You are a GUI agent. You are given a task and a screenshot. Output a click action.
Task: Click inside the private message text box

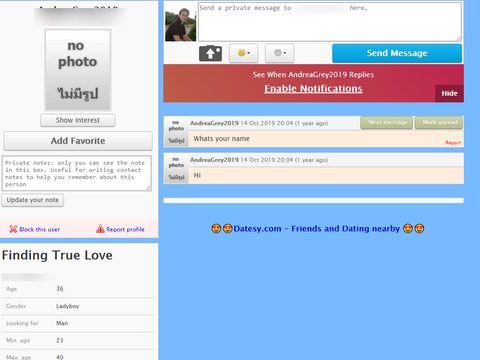coord(330,22)
